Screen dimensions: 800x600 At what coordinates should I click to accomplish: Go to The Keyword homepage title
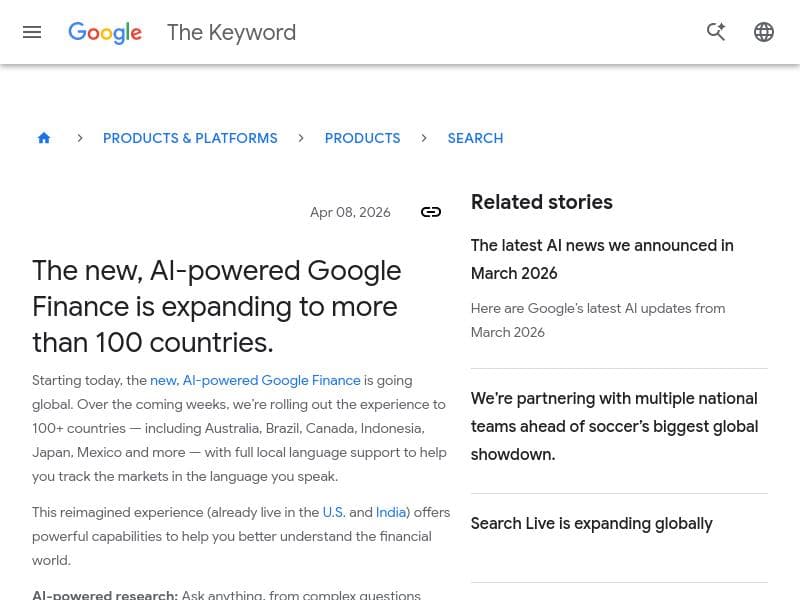pos(231,32)
